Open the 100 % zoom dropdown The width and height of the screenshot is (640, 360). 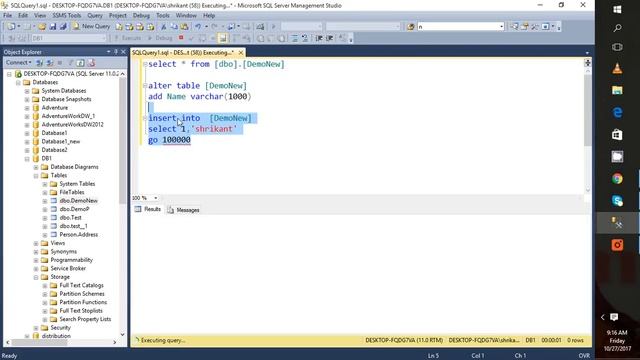(x=156, y=198)
